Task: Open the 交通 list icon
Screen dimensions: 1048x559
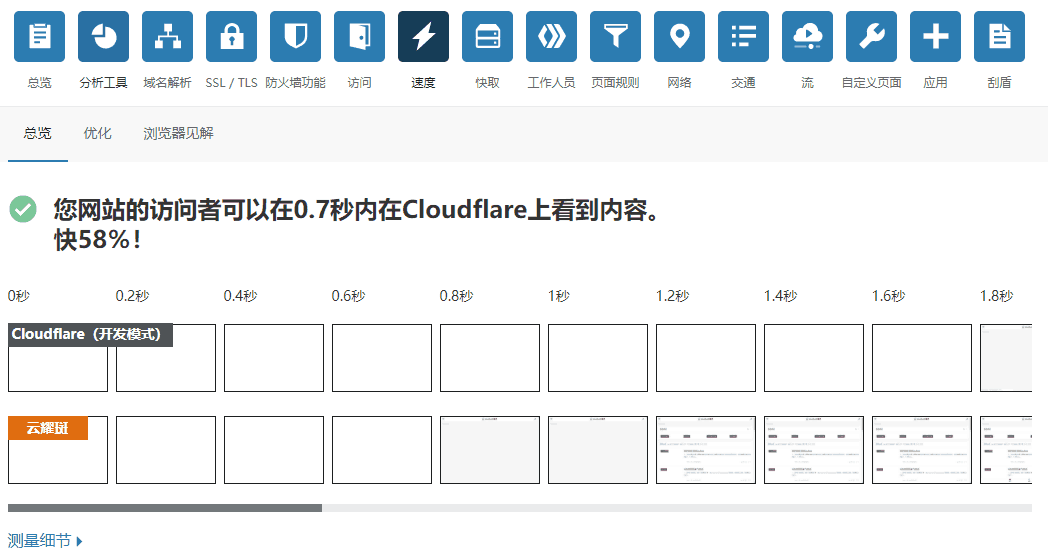Action: [743, 36]
